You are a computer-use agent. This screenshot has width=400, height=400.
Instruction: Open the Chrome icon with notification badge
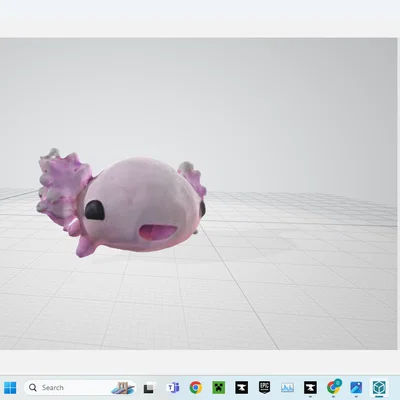tap(333, 387)
